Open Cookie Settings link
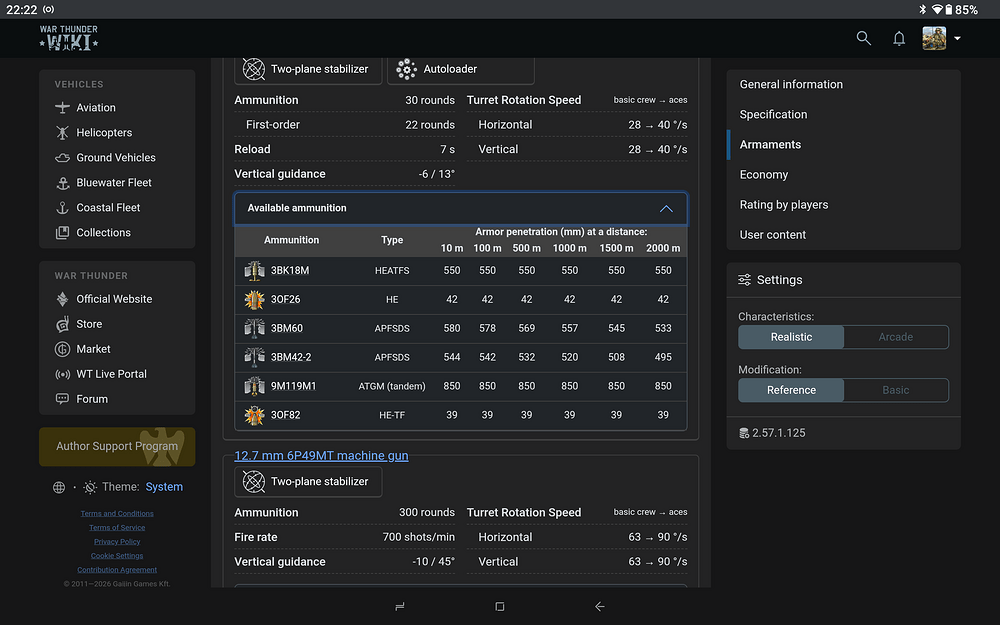This screenshot has height=625, width=1000. point(117,555)
